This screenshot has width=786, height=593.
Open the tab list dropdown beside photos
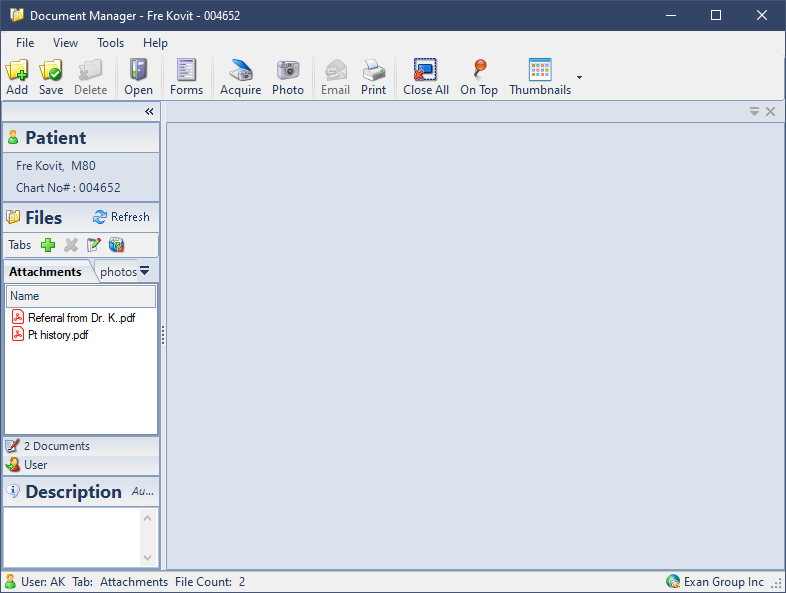[145, 271]
